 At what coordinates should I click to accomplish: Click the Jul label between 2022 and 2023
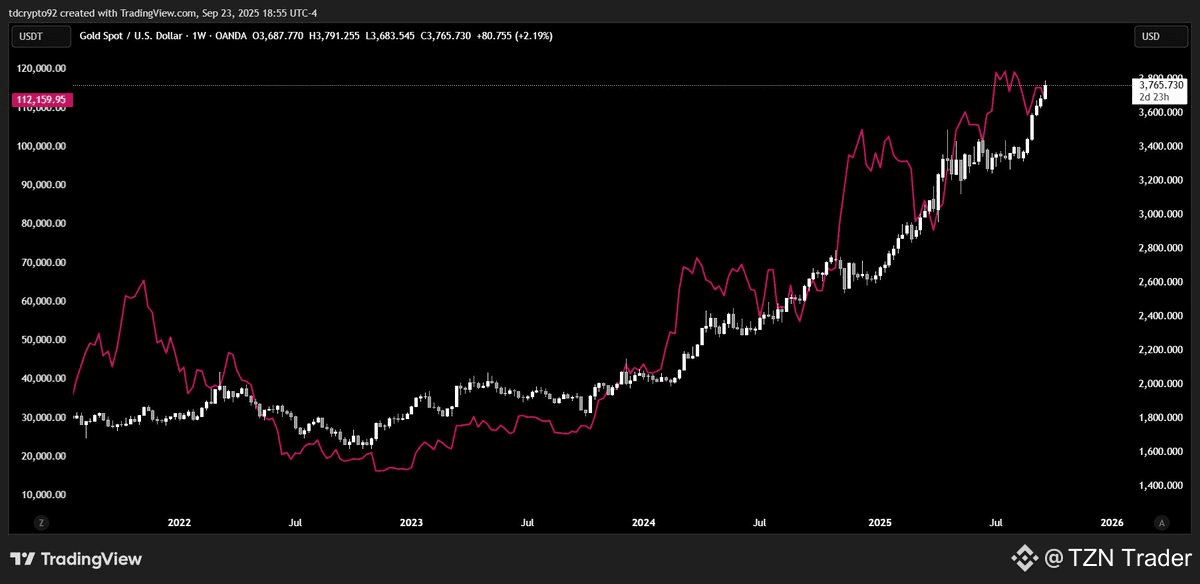click(295, 523)
